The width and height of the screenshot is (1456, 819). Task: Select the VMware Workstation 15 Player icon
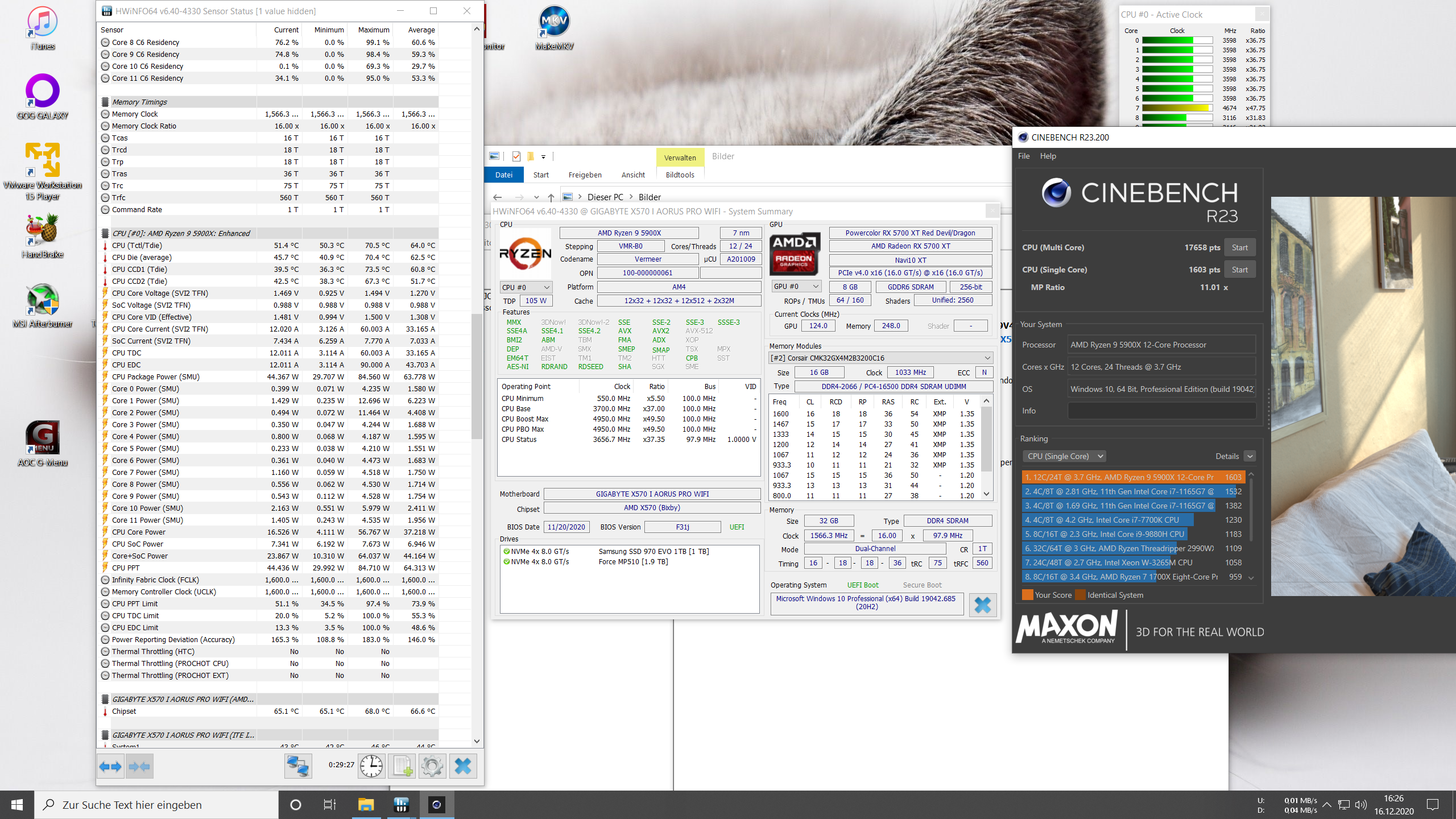43,171
